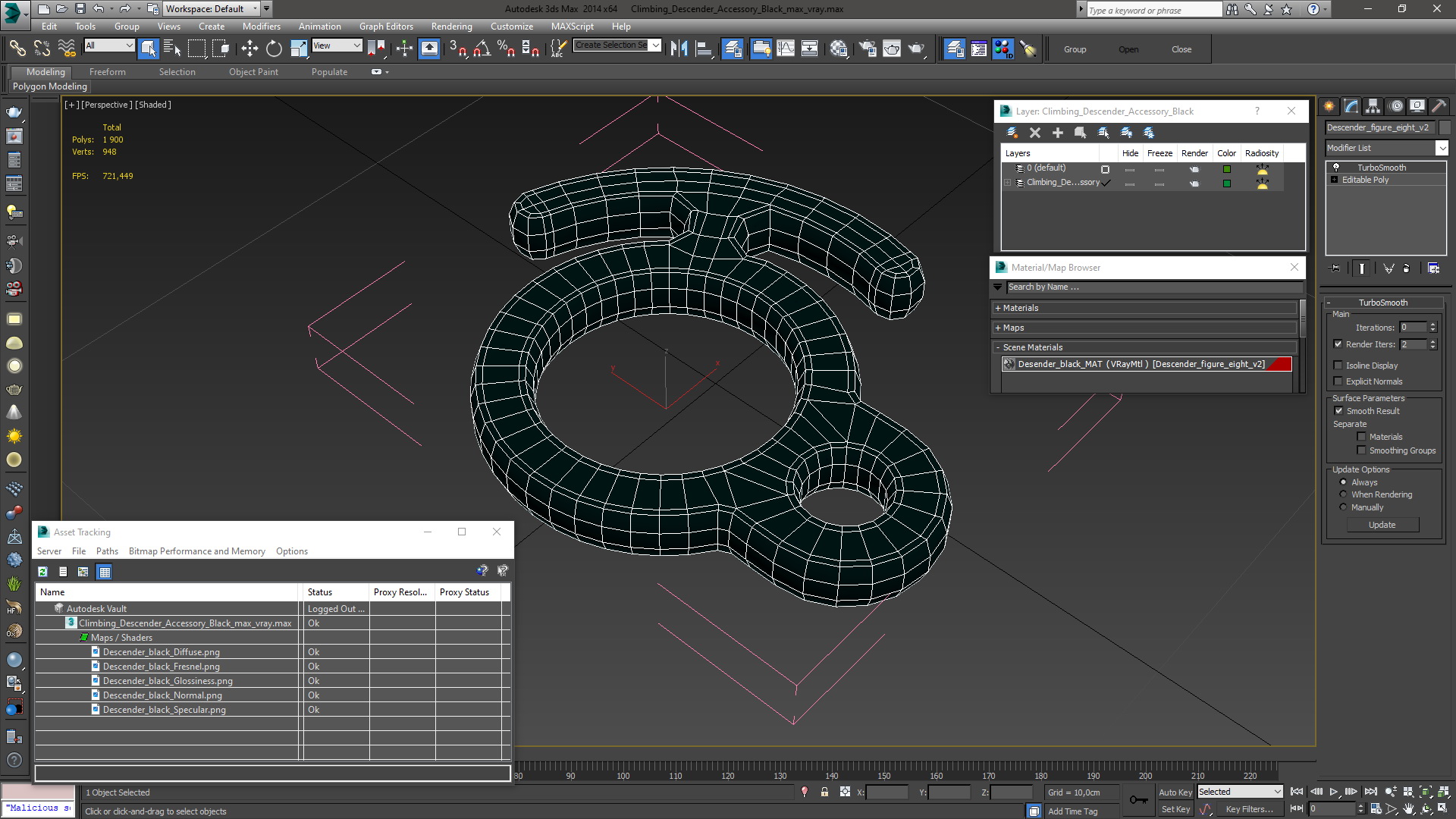
Task: Select the Select and Move tool
Action: pos(249,49)
